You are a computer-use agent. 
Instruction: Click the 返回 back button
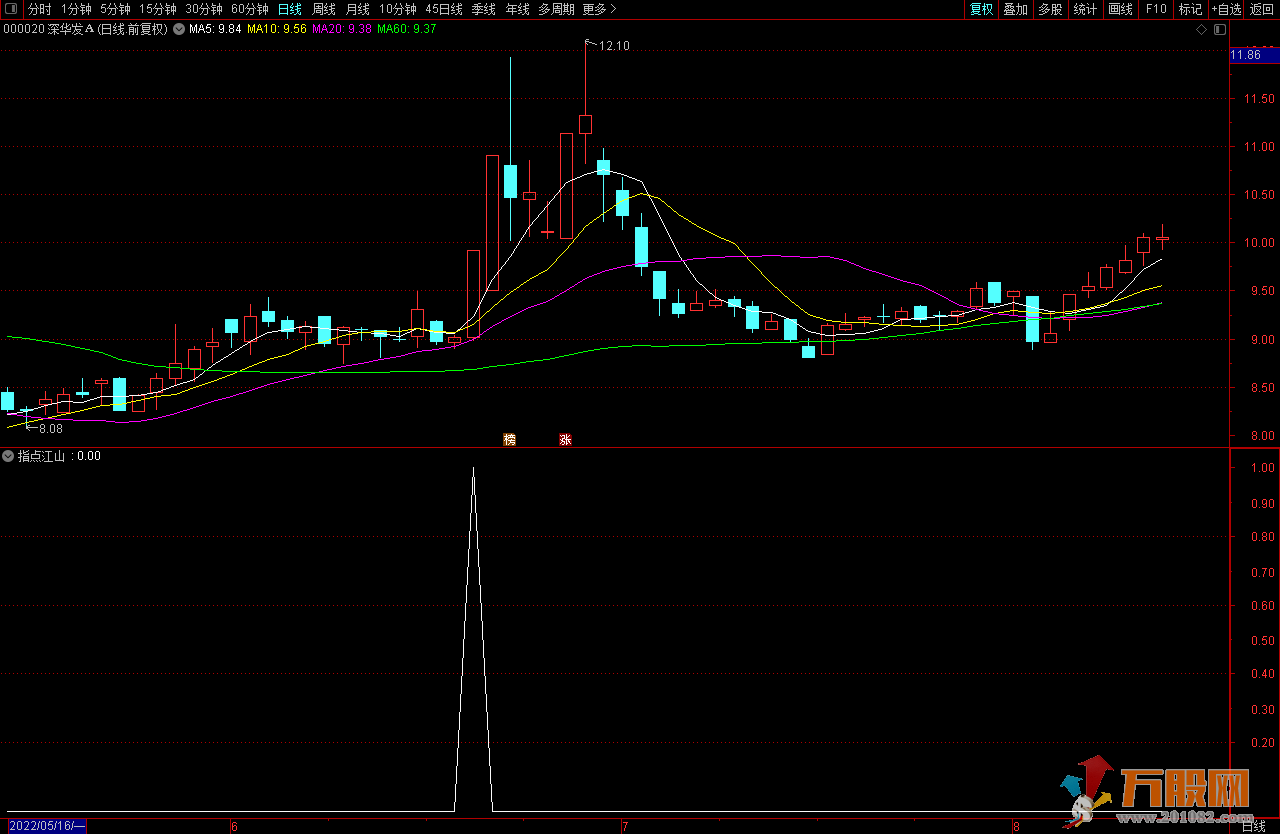[x=1262, y=9]
